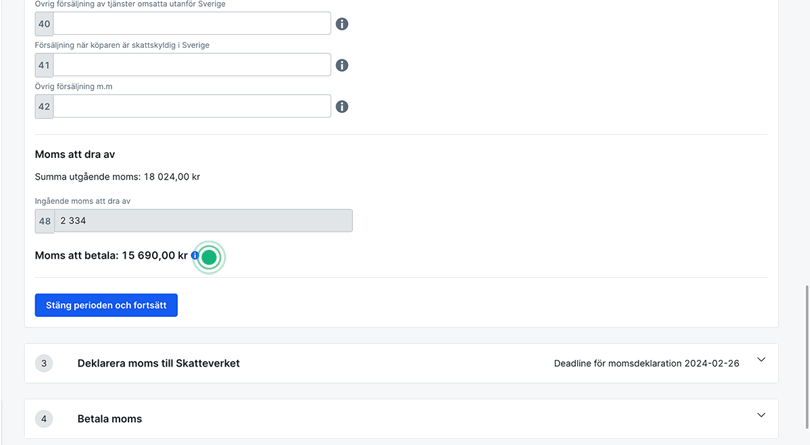Click the step 3 number badge

[x=45, y=363]
